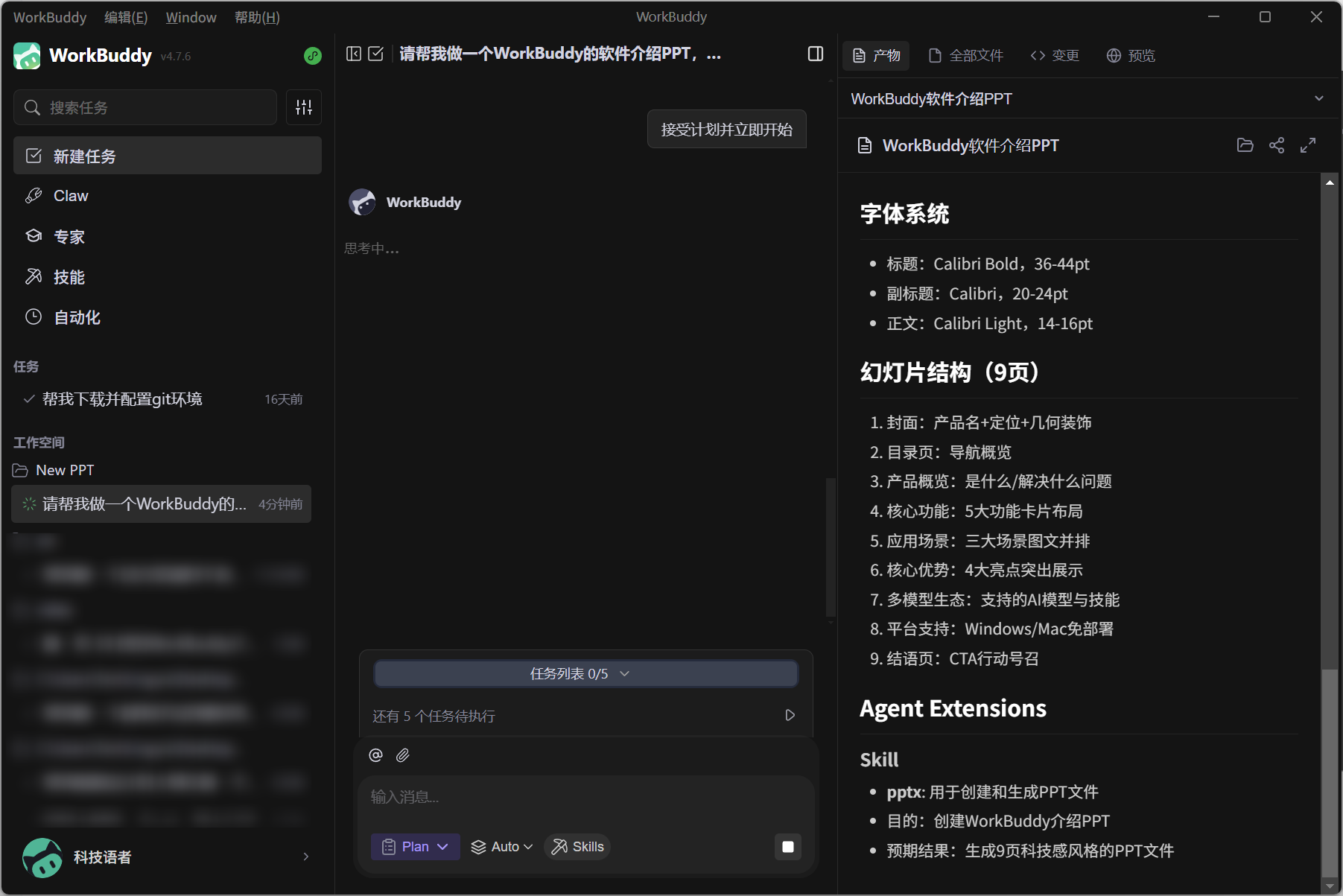Viewport: 1343px width, 896px height.
Task: Expand document to fullscreen view
Action: pyautogui.click(x=1308, y=145)
